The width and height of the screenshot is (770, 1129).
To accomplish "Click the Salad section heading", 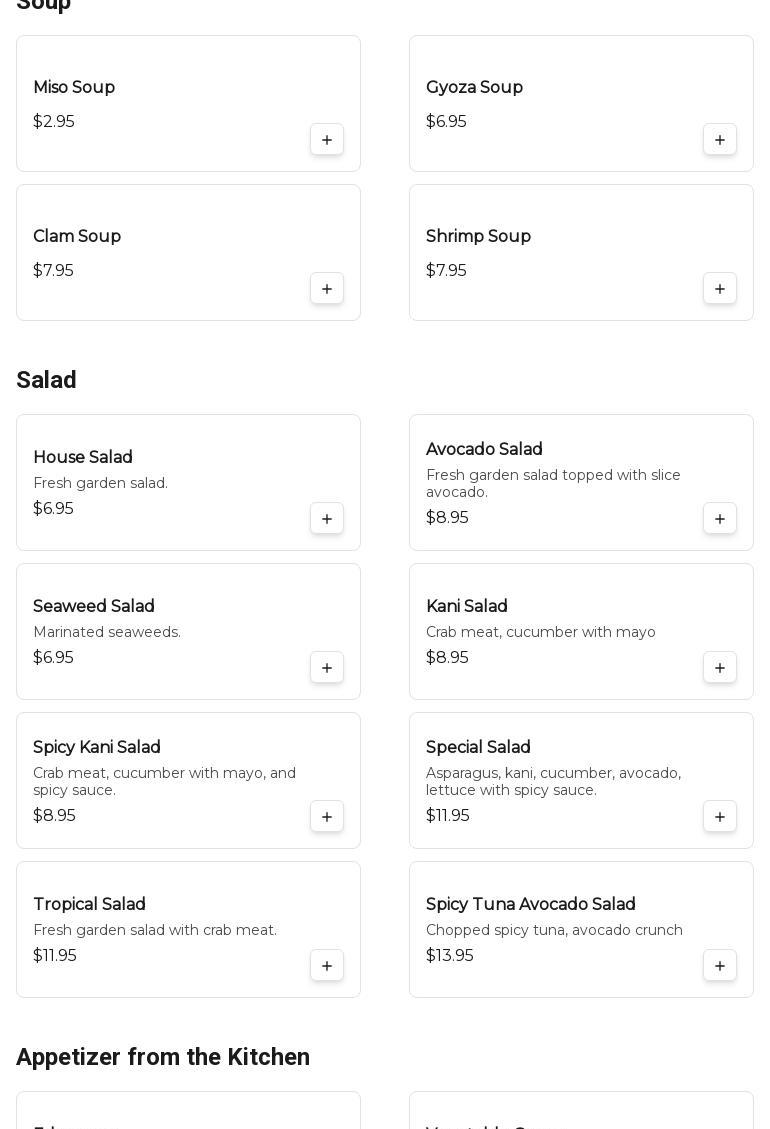I will pos(46,380).
